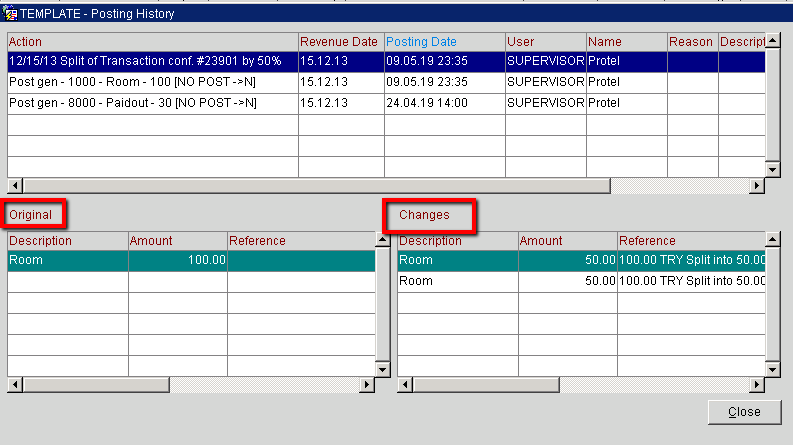Viewport: 793px width, 445px height.
Task: Click left arrow of Action grid's horizontal scrollbar
Action: [x=15, y=186]
